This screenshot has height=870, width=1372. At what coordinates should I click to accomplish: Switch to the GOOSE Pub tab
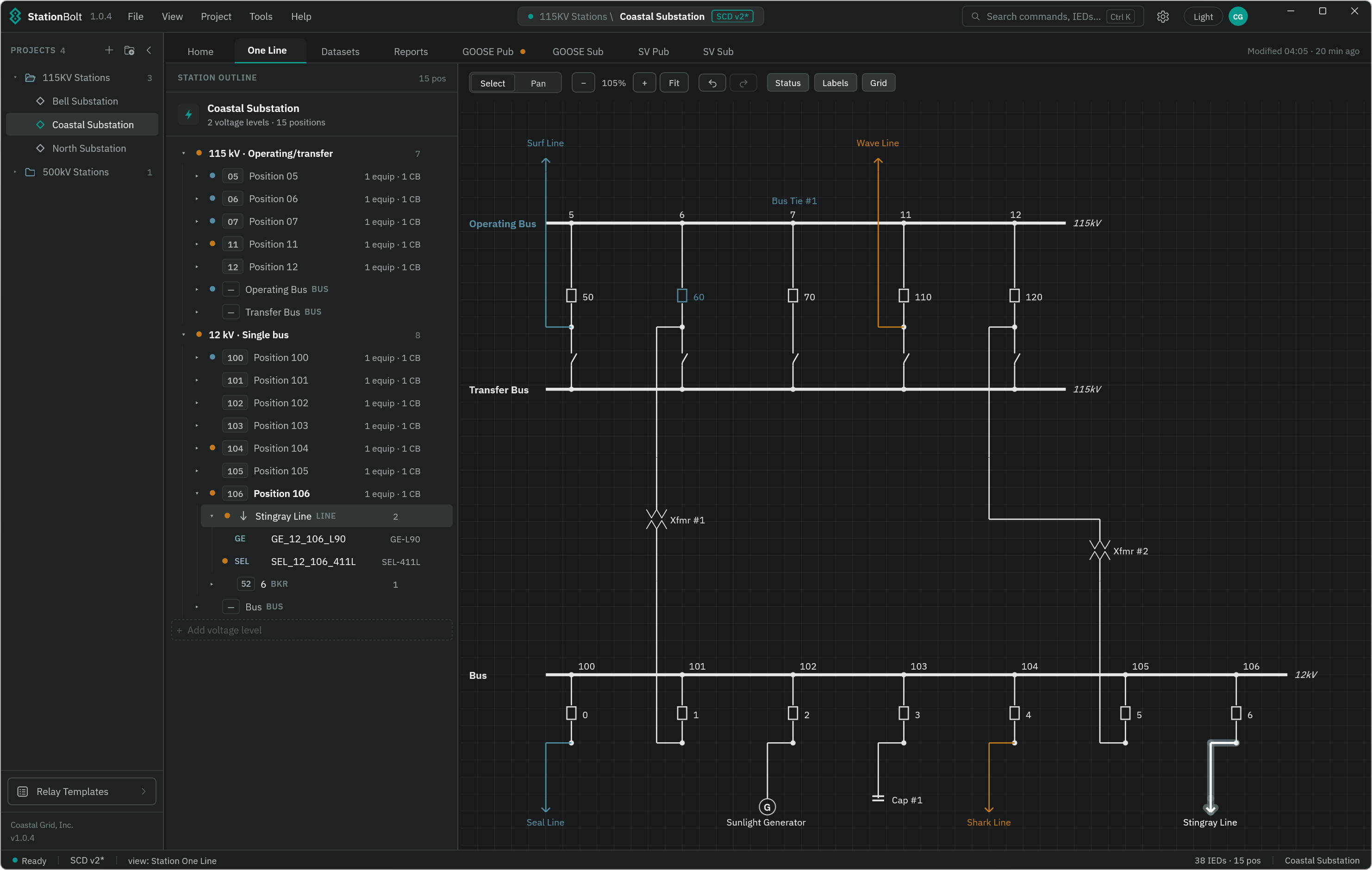(x=493, y=51)
